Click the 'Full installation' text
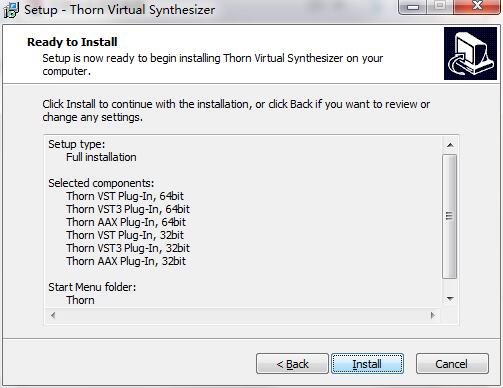The width and height of the screenshot is (503, 388). tap(101, 157)
